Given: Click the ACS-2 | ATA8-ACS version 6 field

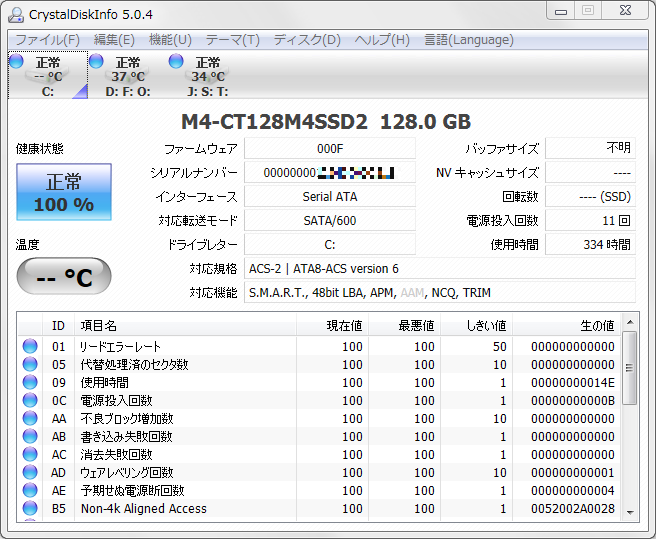Looking at the screenshot, I should [x=440, y=268].
